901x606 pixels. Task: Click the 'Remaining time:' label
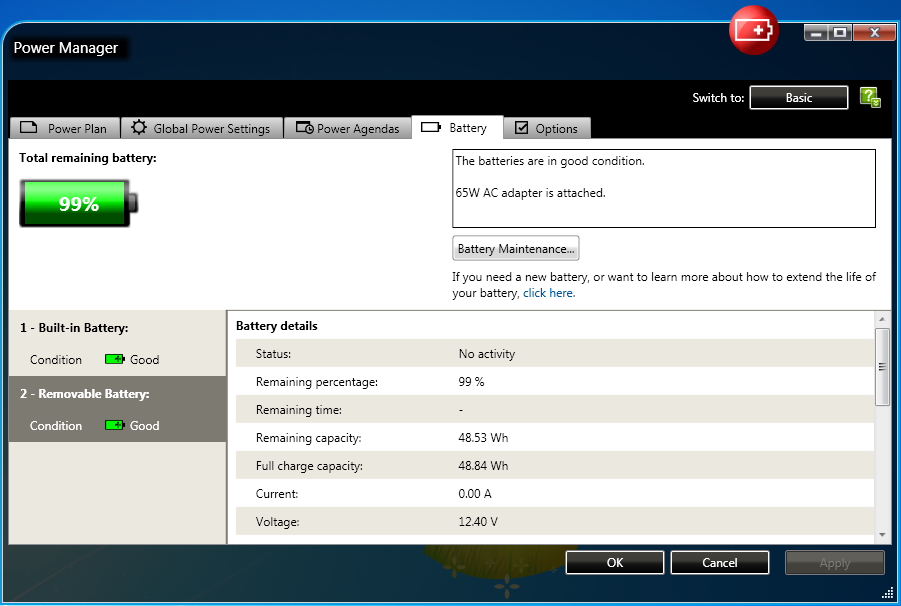[299, 410]
